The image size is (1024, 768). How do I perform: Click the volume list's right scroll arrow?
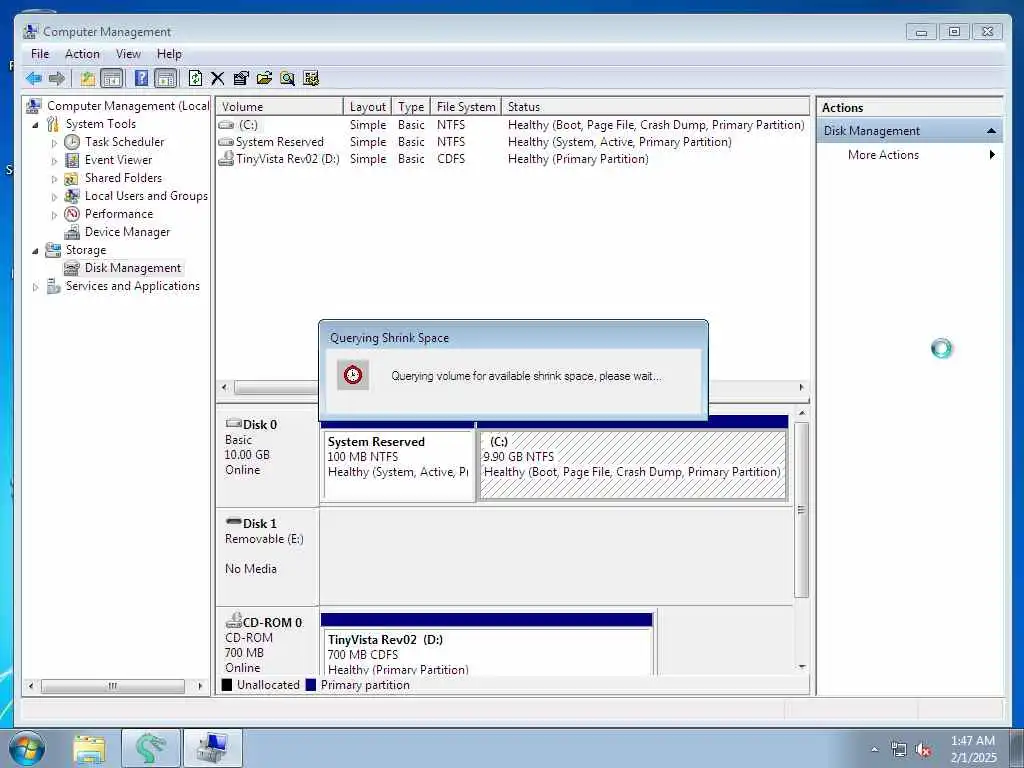[801, 387]
